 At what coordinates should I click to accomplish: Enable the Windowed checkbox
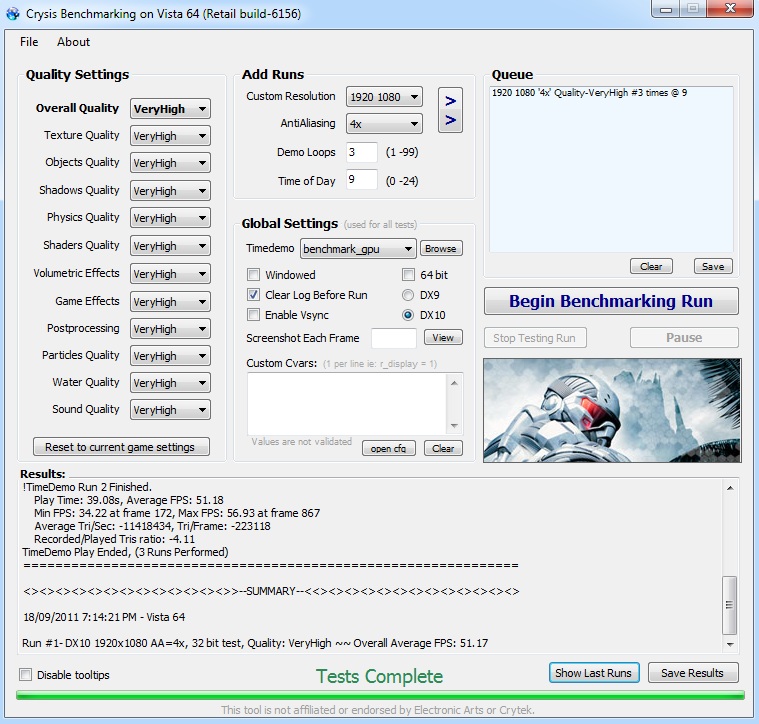(253, 275)
